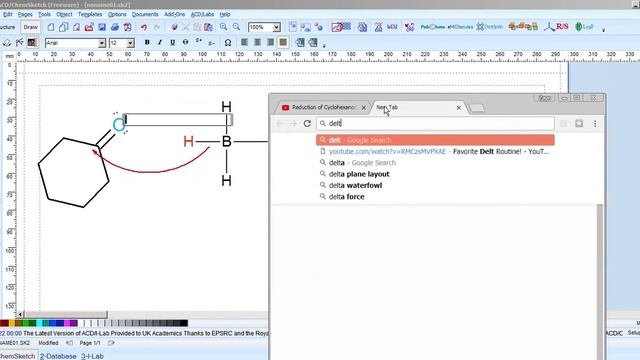
Task: Align text to the left
Action: [244, 42]
